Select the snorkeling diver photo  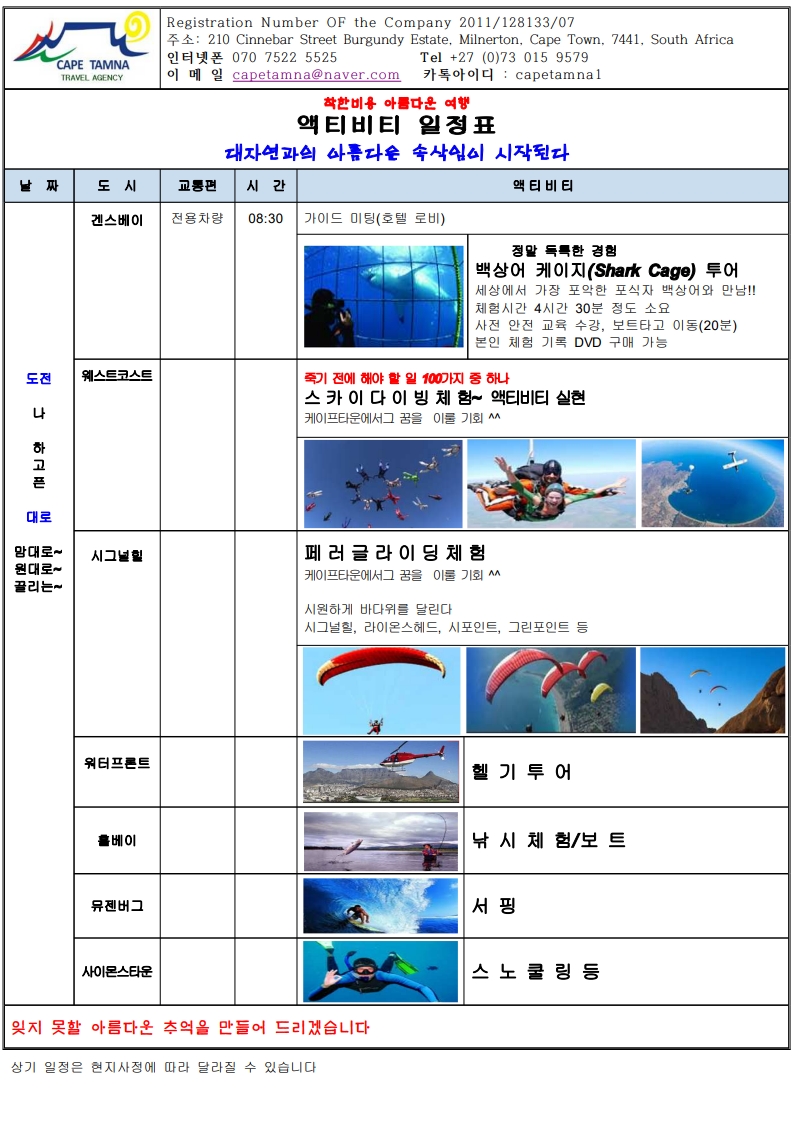[x=381, y=971]
